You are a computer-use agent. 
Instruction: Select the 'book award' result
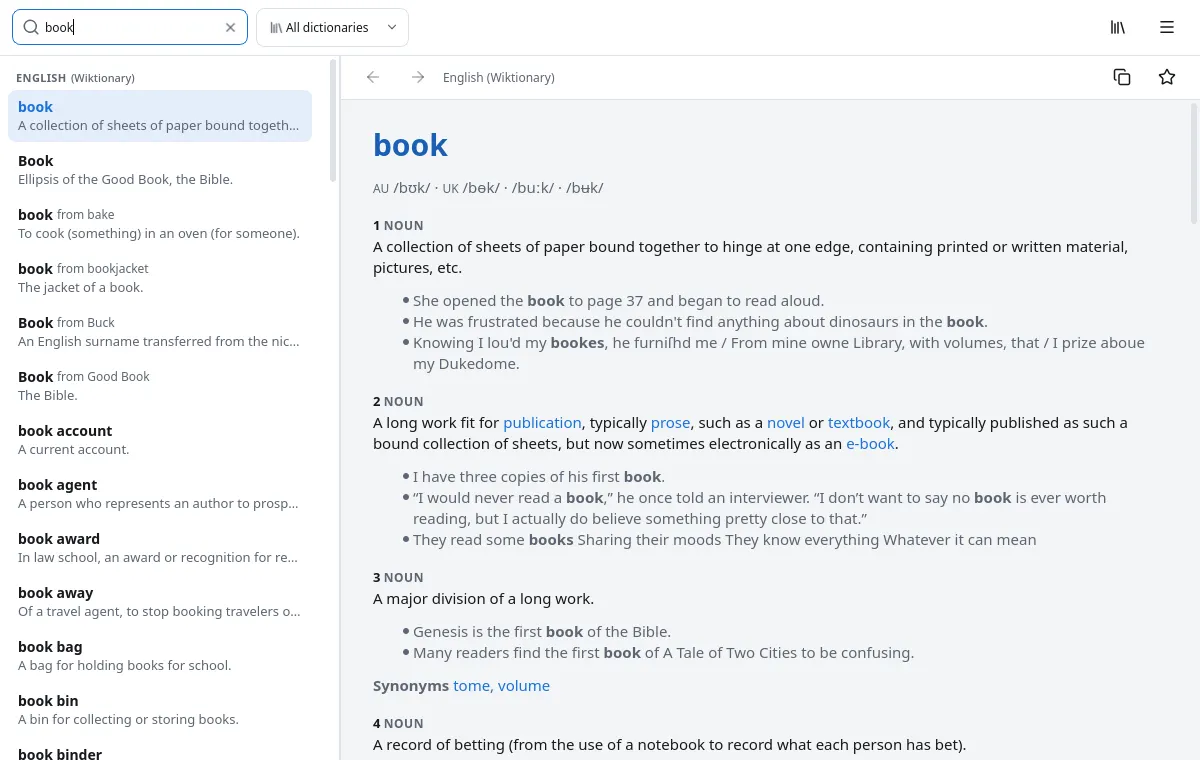[160, 548]
